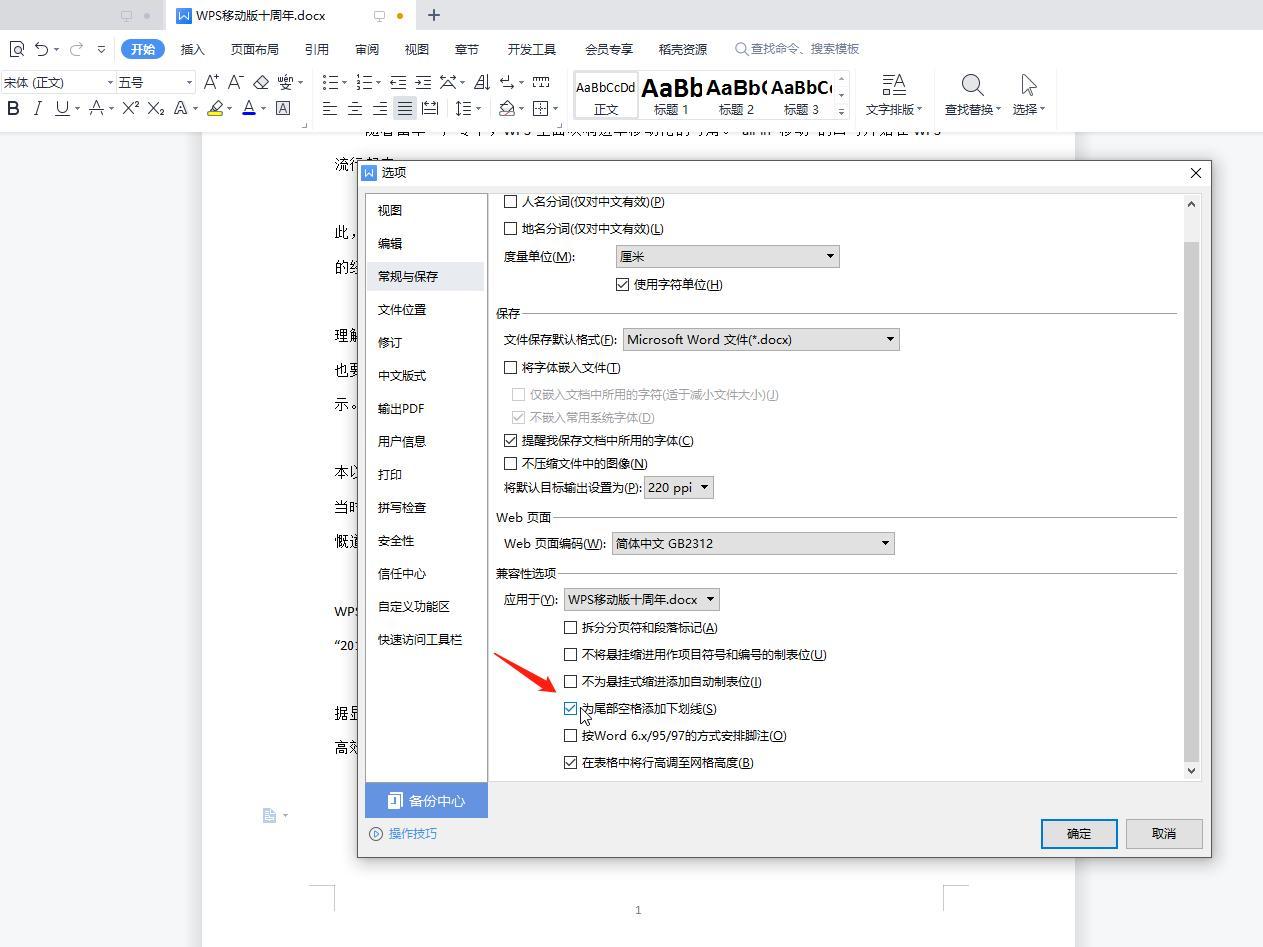Viewport: 1263px width, 947px height.
Task: Open the 度量单位 dropdown (厘米)
Action: click(x=728, y=256)
